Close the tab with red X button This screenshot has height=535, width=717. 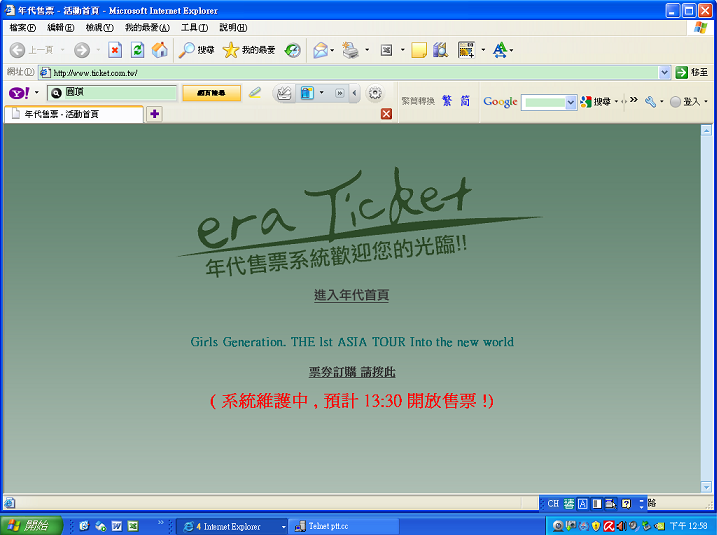[x=386, y=114]
